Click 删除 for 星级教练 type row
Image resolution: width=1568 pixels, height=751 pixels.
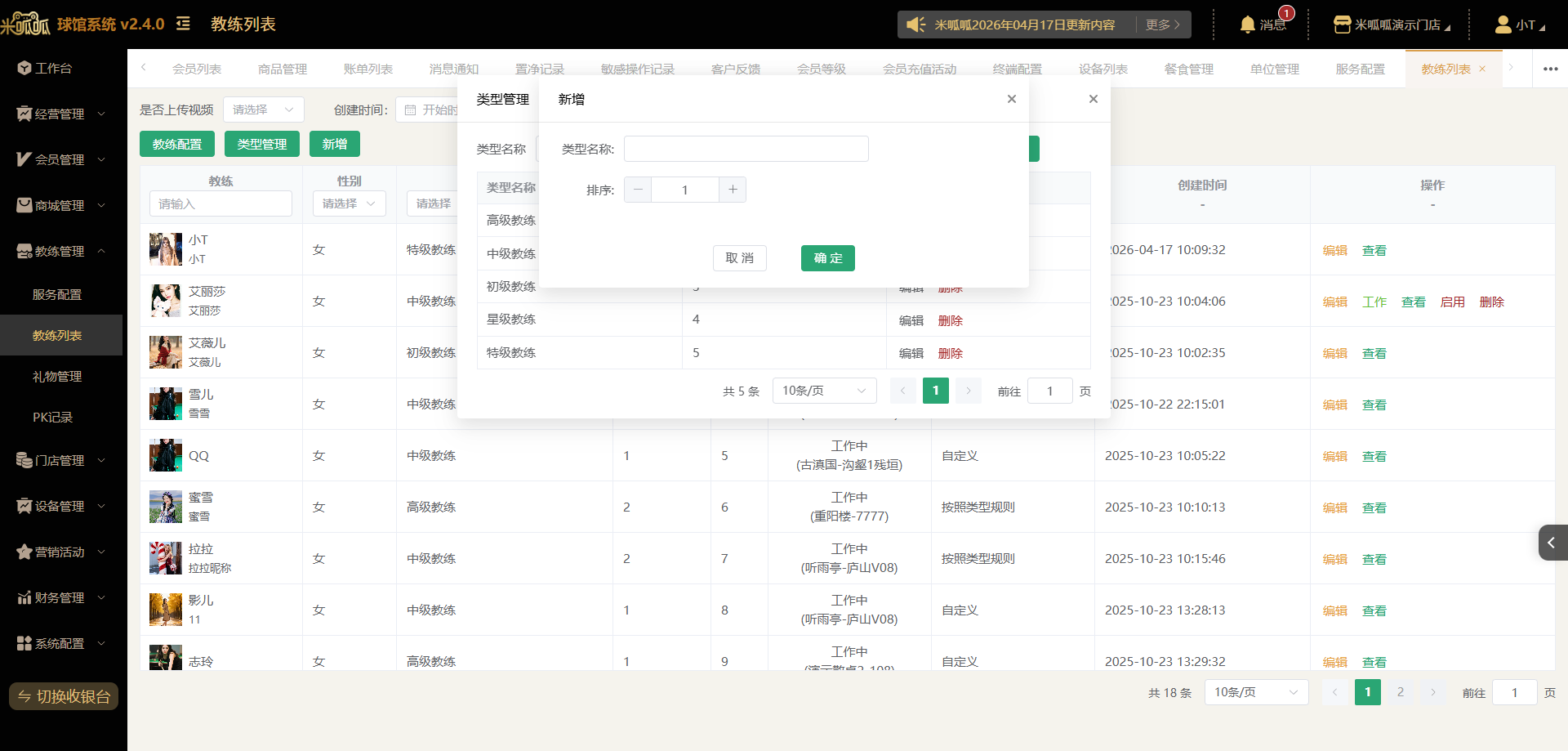pos(951,320)
